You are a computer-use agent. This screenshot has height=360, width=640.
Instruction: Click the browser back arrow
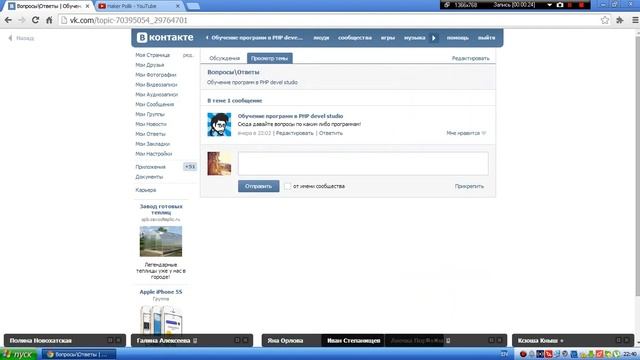pos(8,20)
